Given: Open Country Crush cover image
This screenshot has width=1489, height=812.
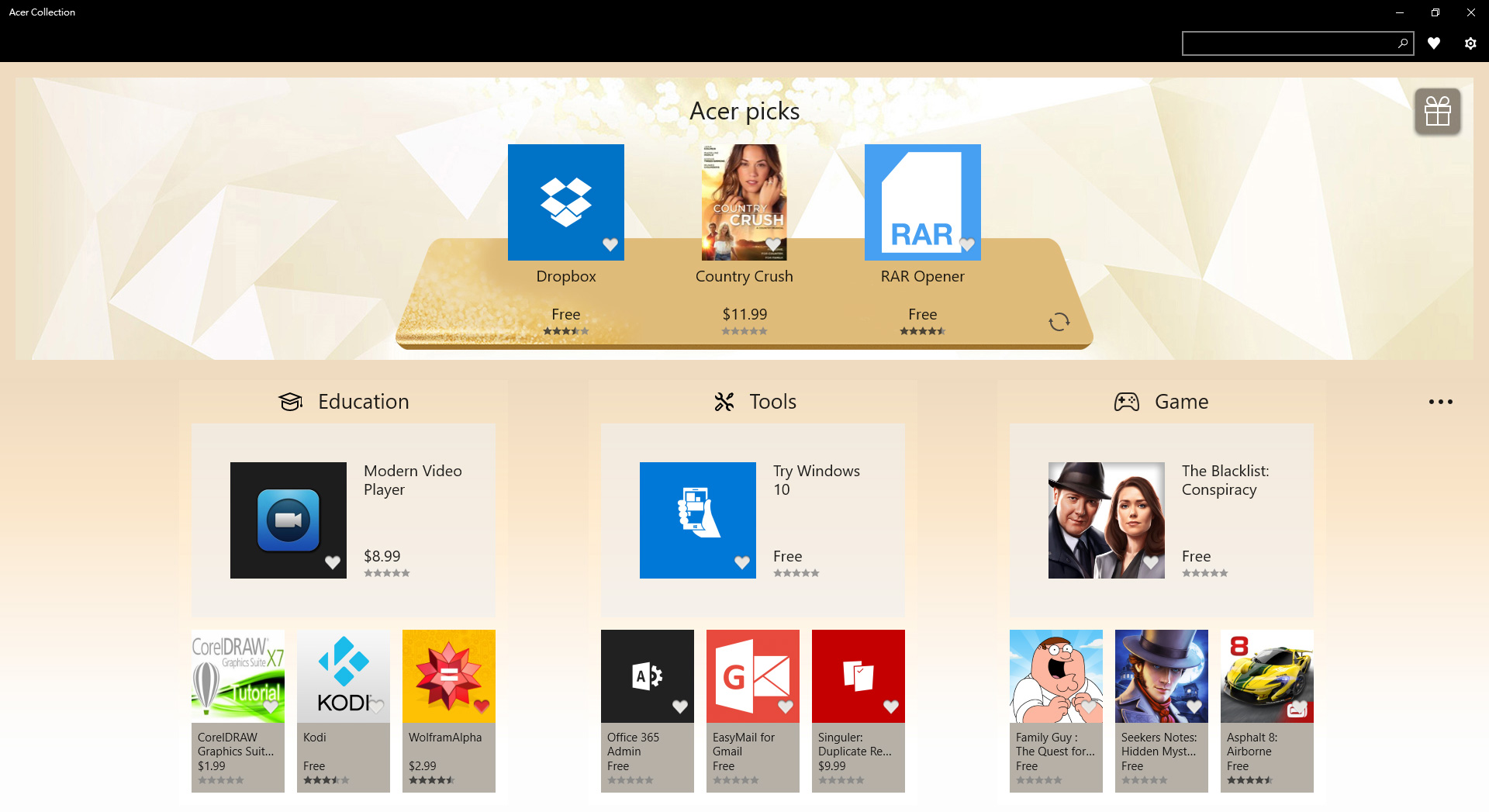Looking at the screenshot, I should (744, 202).
